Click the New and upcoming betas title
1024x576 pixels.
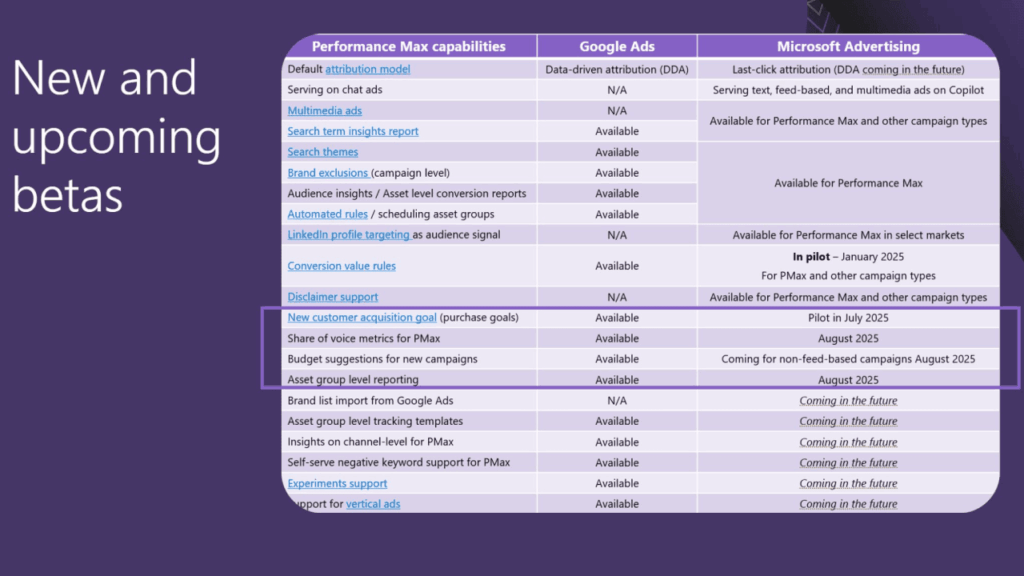[x=116, y=136]
